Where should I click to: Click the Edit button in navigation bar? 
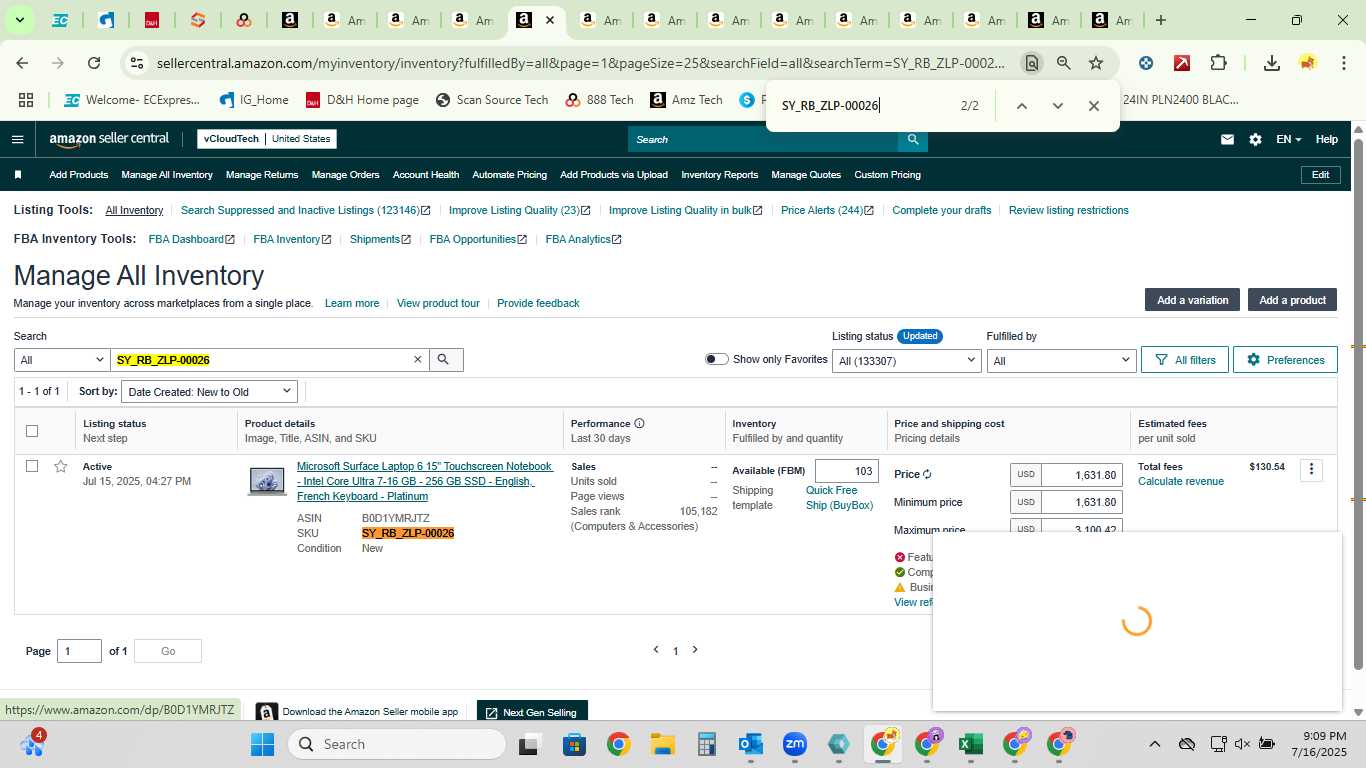point(1320,175)
